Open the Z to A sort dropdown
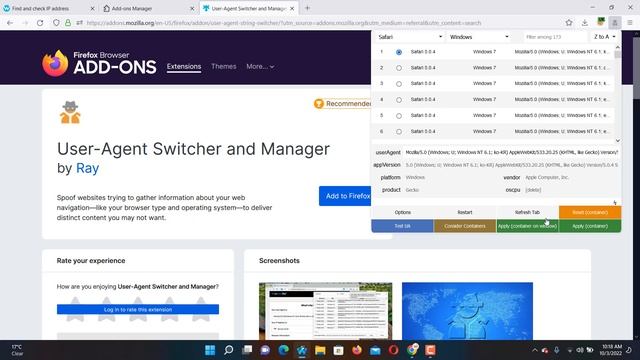Image resolution: width=640 pixels, height=360 pixels. click(x=604, y=37)
